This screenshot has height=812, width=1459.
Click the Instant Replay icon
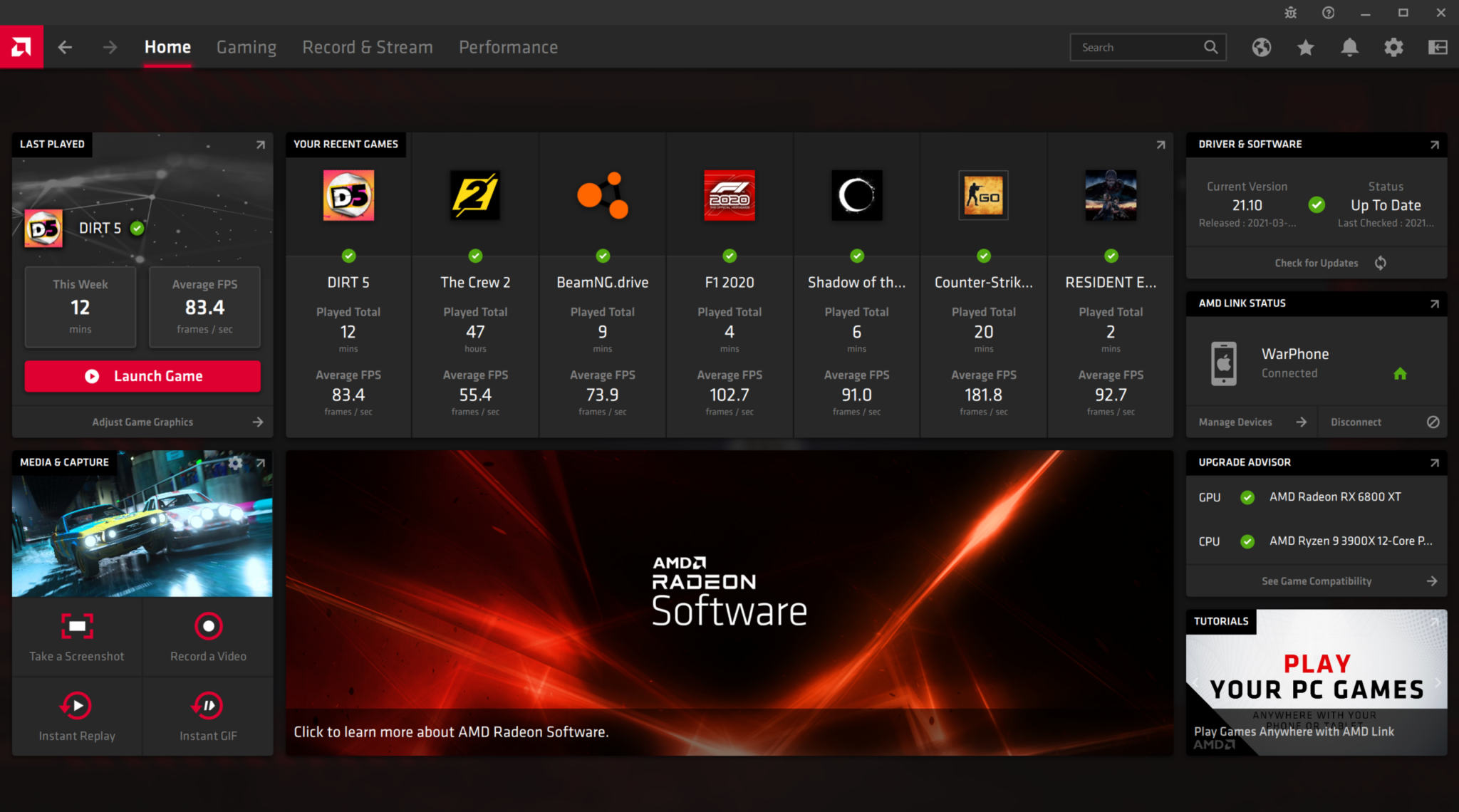(78, 702)
